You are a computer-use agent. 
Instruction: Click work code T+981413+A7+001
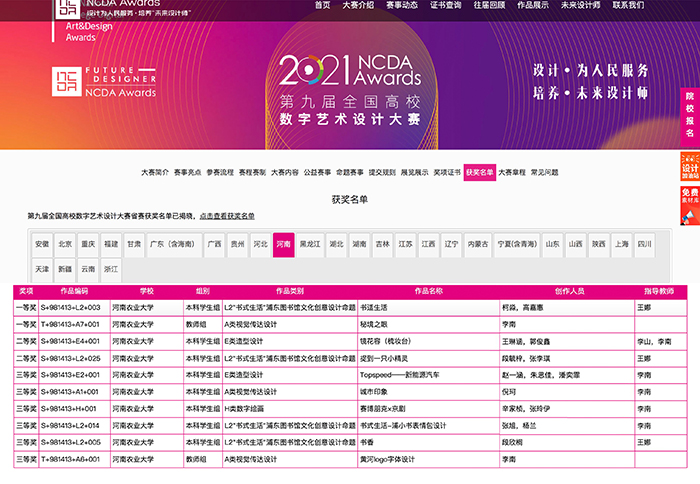[71, 325]
